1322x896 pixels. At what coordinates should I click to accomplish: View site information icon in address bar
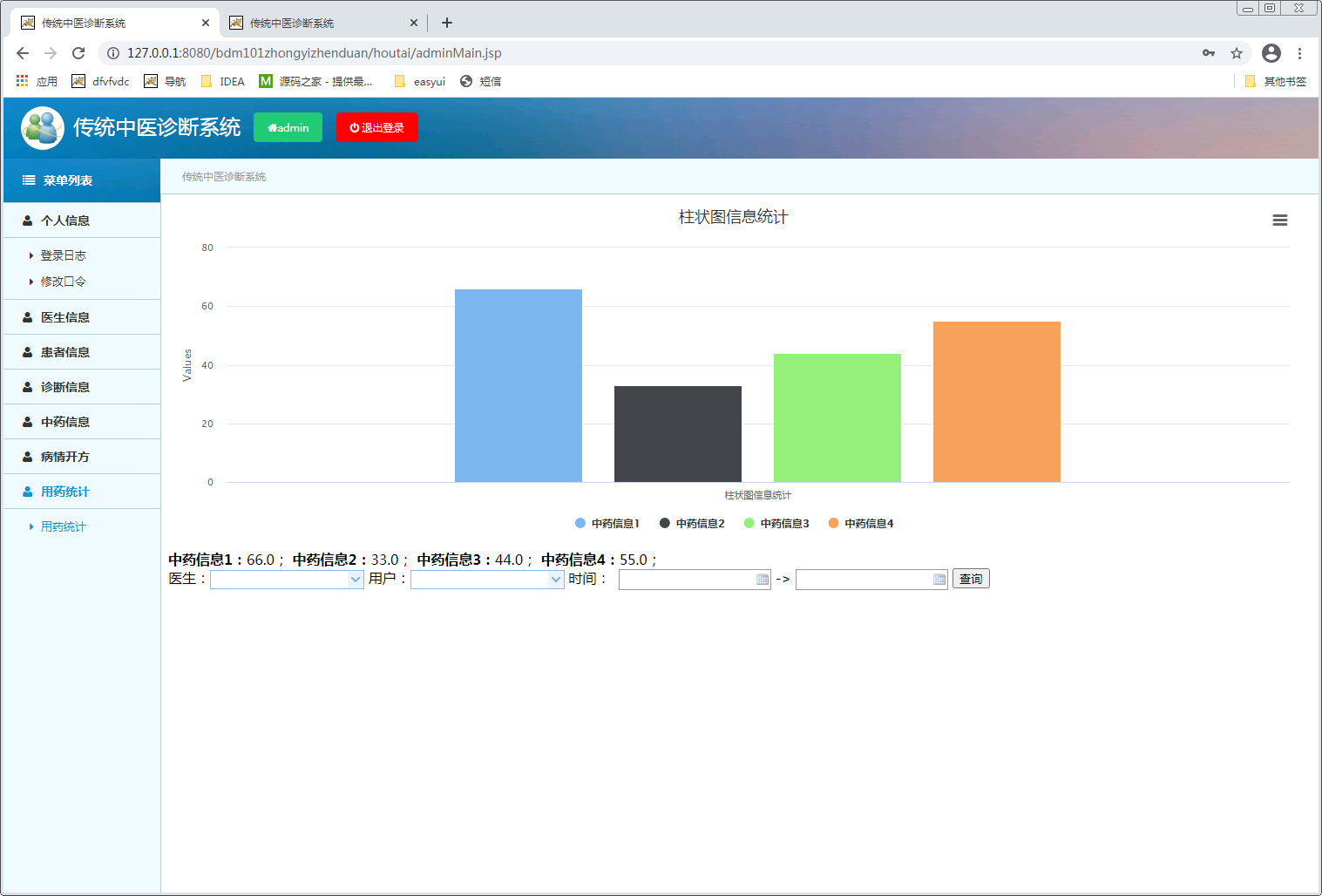coord(113,53)
